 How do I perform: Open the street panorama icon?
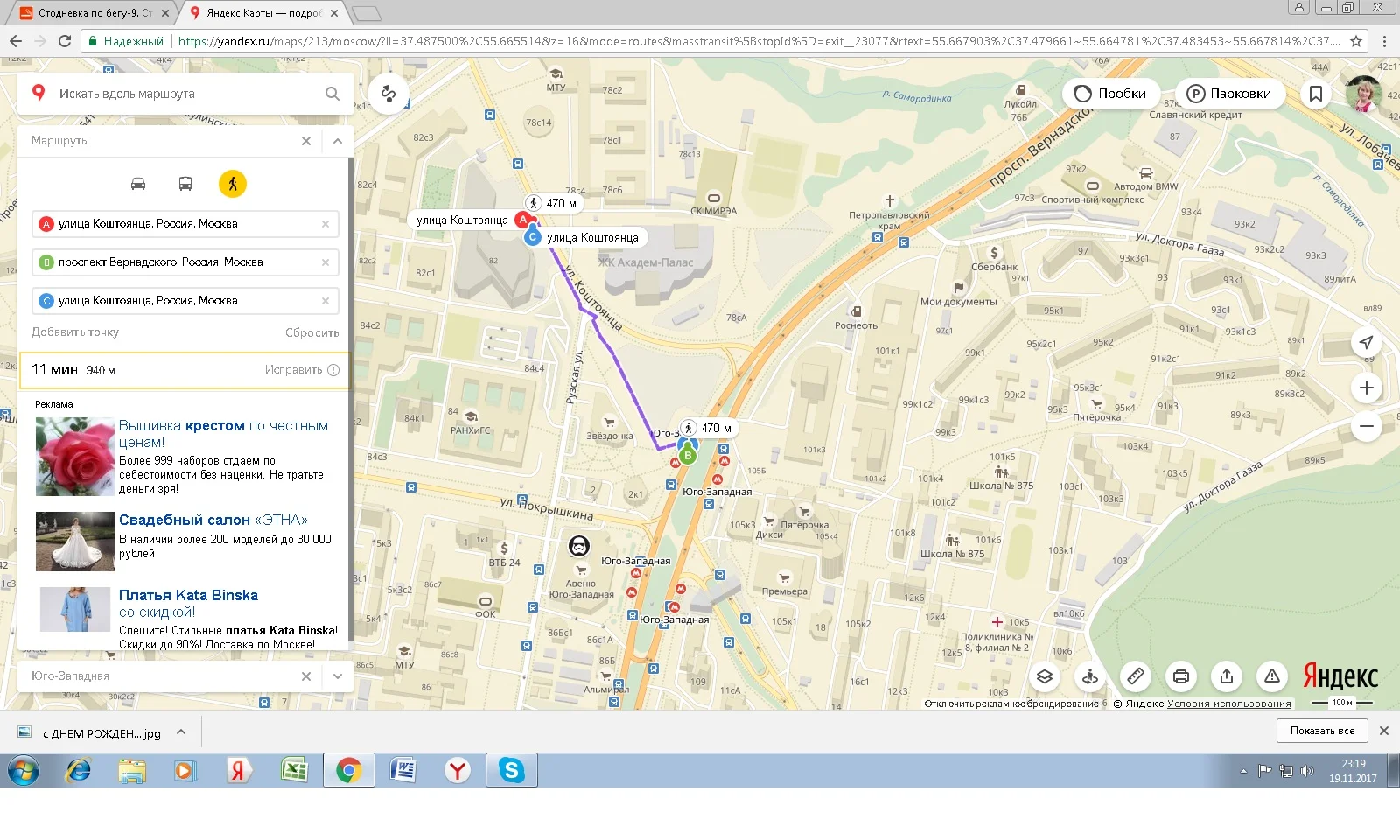tap(1090, 675)
